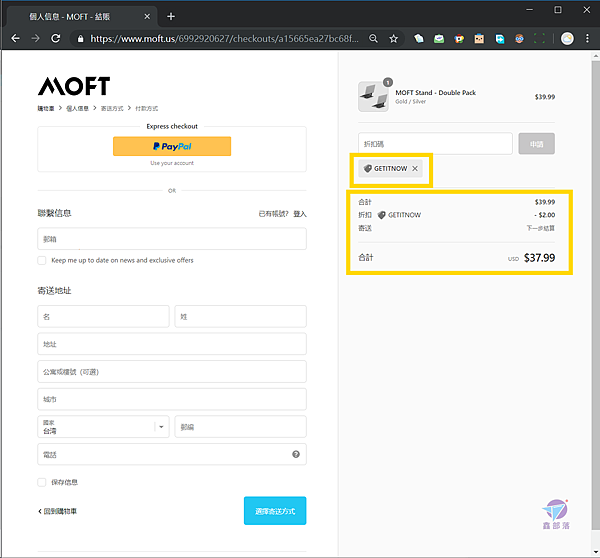600x558 pixels.
Task: Click 'MOFT Stand - Double Pack' product name
Action: tap(435, 93)
